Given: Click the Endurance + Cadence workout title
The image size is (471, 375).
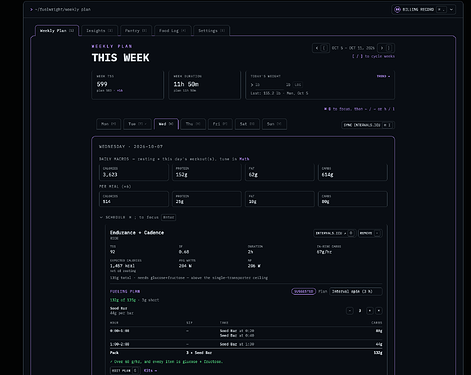Looking at the screenshot, I should tap(137, 233).
